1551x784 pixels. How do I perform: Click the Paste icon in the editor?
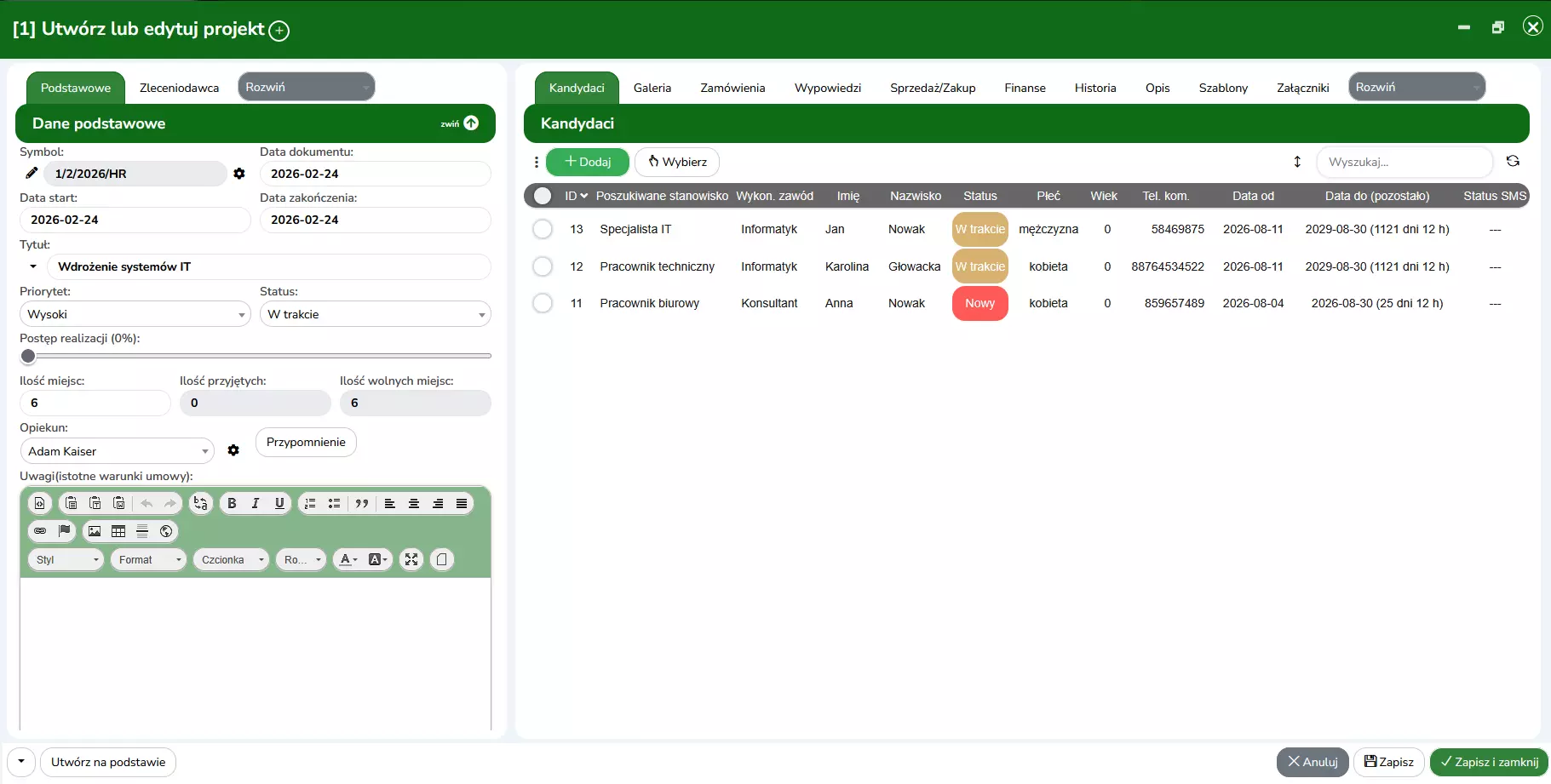72,503
